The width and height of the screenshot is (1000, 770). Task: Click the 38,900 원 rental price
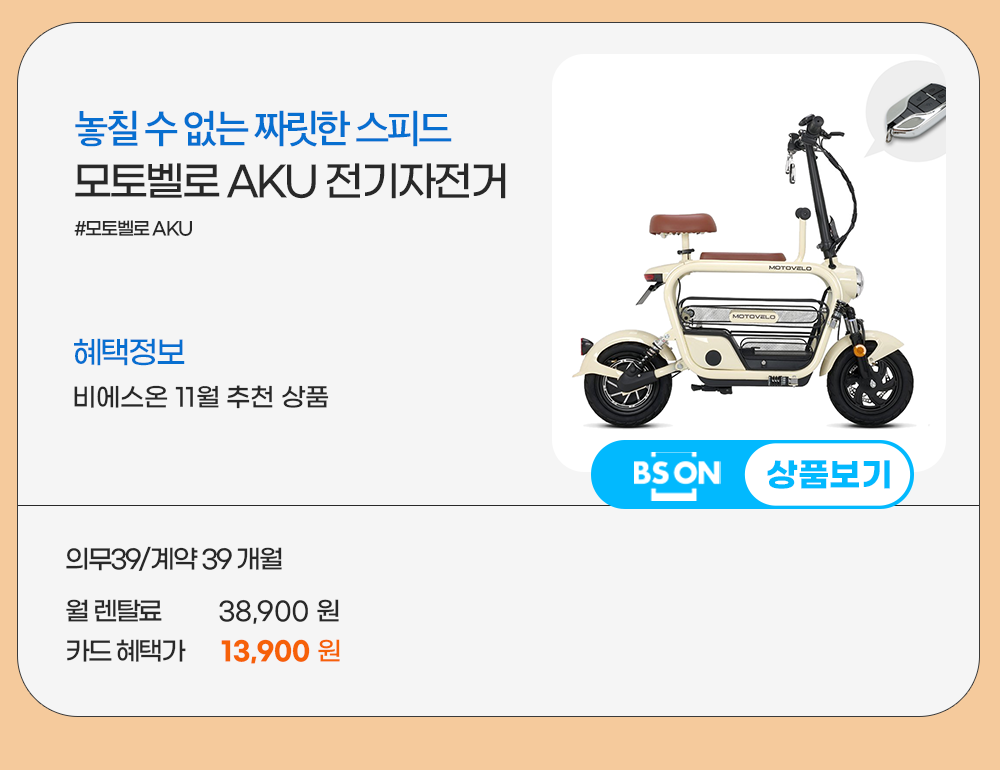[279, 611]
